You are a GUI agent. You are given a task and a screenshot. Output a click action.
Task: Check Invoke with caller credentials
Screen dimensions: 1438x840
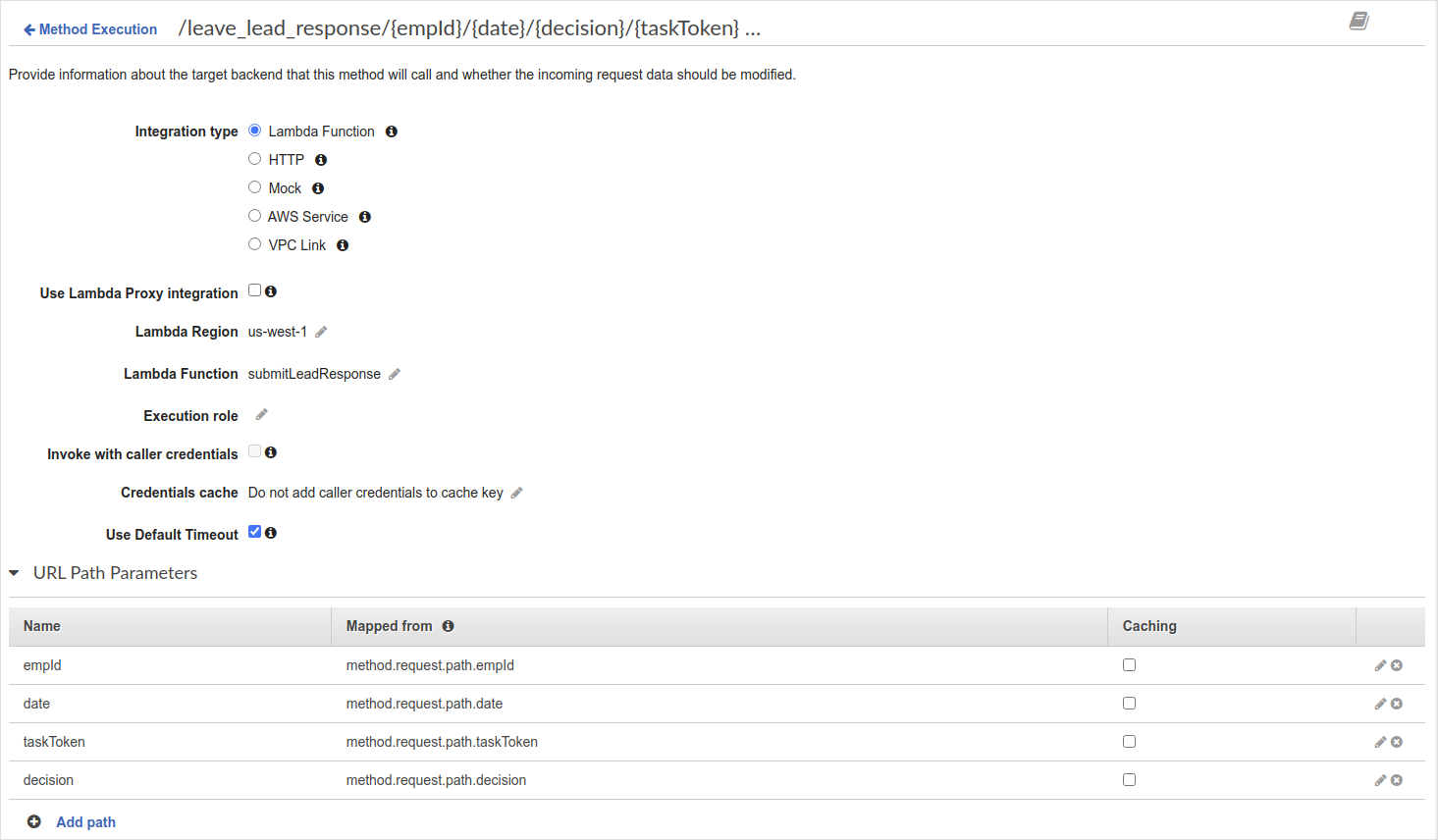pos(253,451)
